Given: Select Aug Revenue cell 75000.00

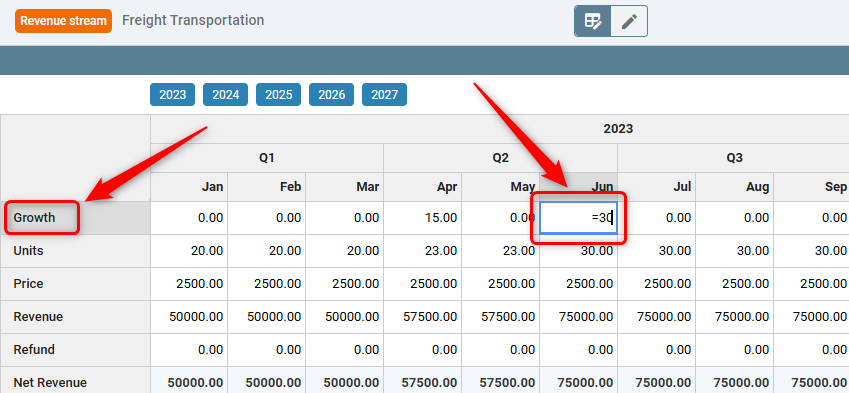Looking at the screenshot, I should click(x=735, y=317).
